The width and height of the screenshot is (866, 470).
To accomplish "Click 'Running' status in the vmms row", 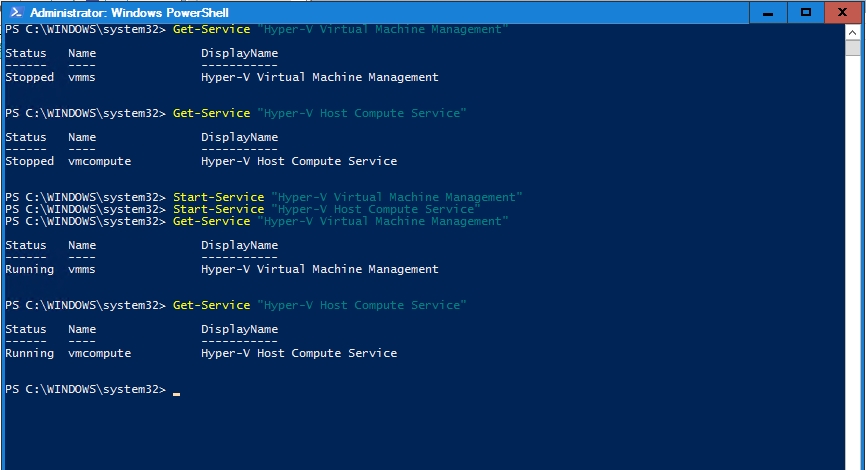I will tap(30, 270).
